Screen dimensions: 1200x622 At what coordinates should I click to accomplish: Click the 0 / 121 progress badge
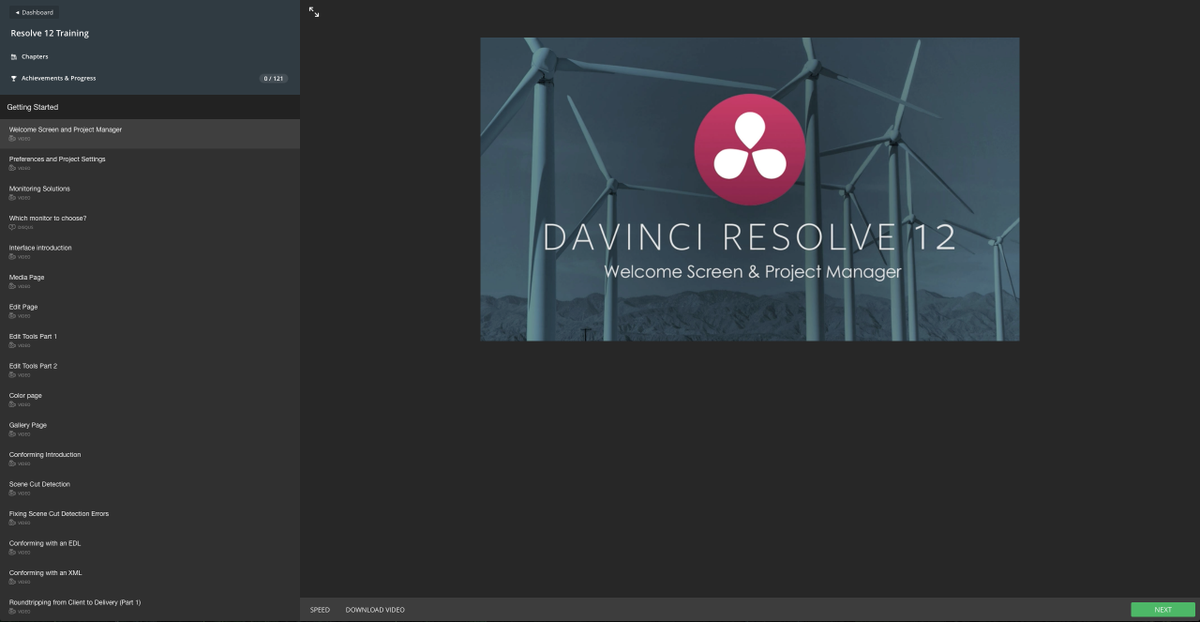tap(274, 78)
